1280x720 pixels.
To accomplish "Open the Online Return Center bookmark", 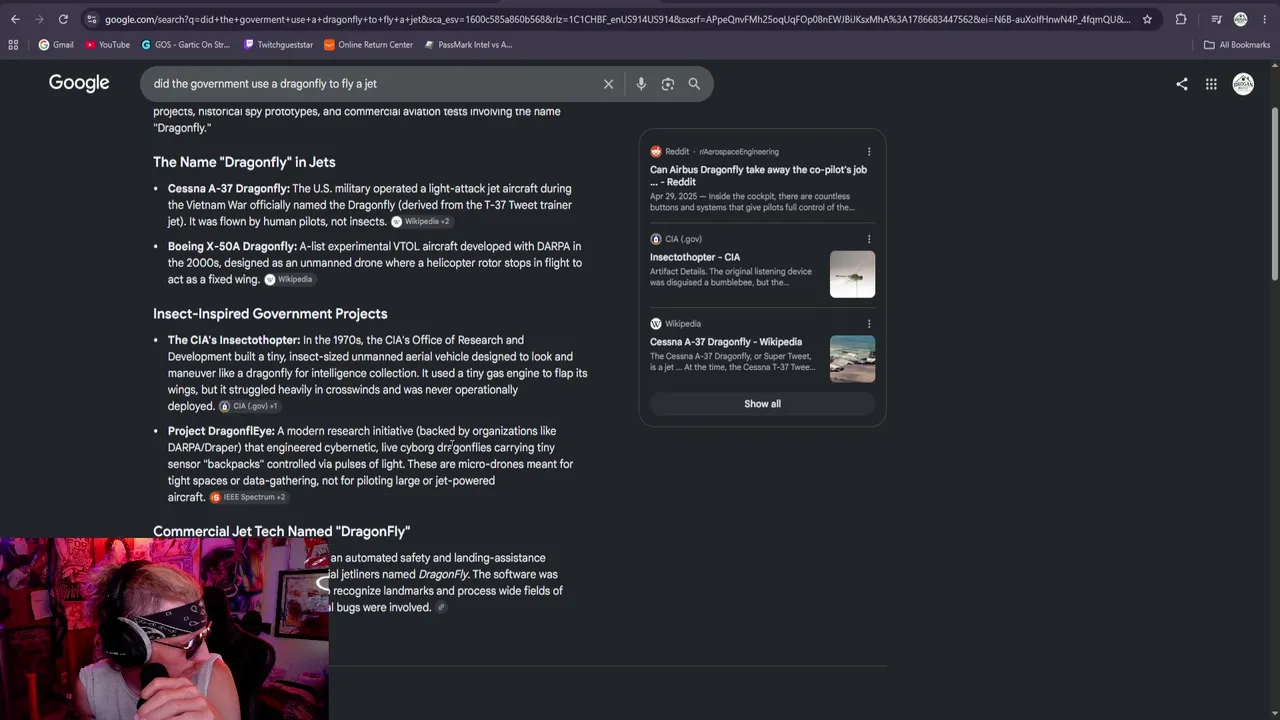I will (x=368, y=45).
